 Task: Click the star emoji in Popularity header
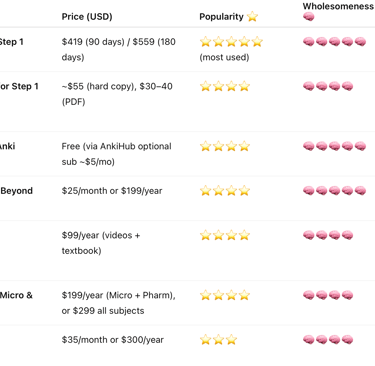point(252,16)
